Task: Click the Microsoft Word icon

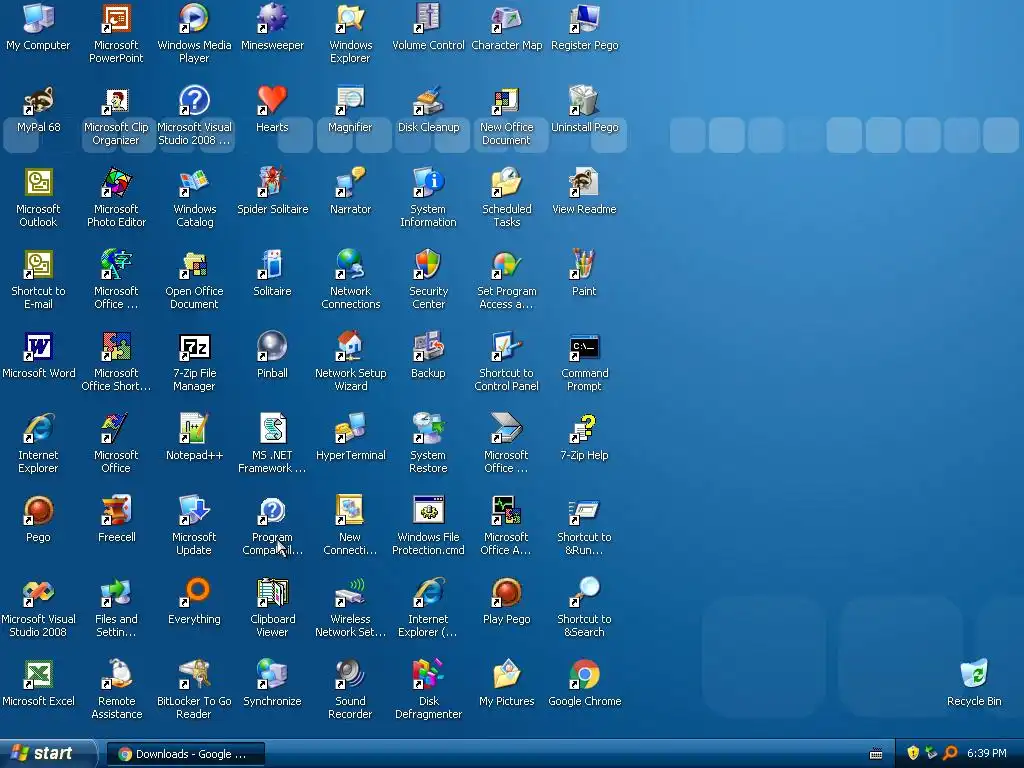Action: coord(39,346)
